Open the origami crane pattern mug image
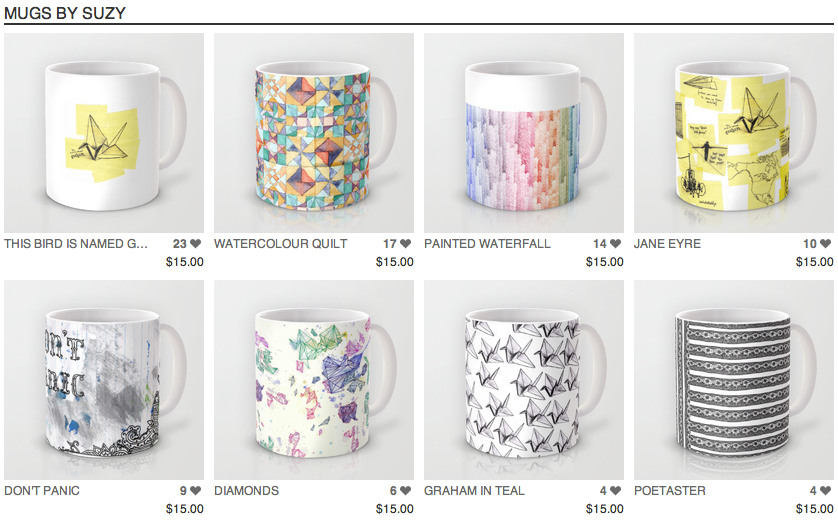Screen dimensions: 838x522 tap(524, 380)
